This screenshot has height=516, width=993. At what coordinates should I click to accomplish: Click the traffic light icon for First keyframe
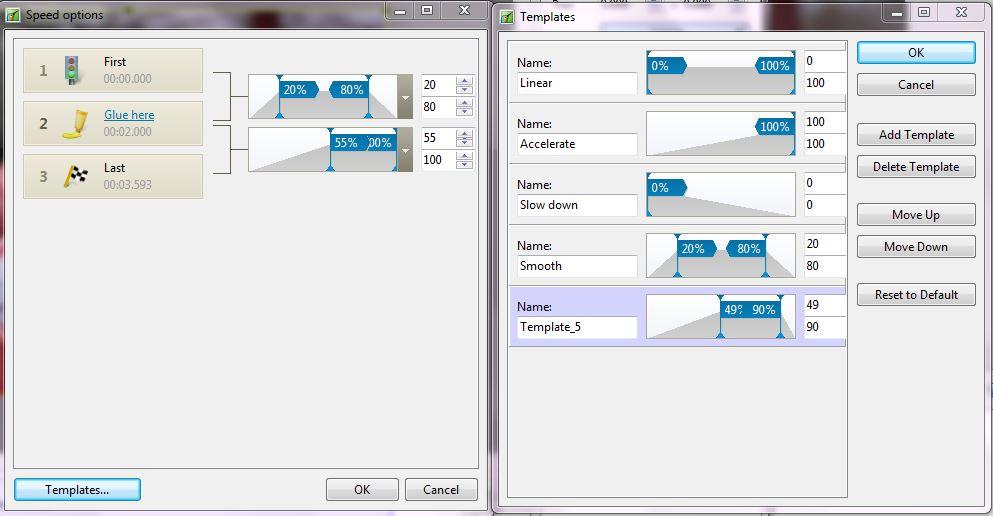coord(73,70)
